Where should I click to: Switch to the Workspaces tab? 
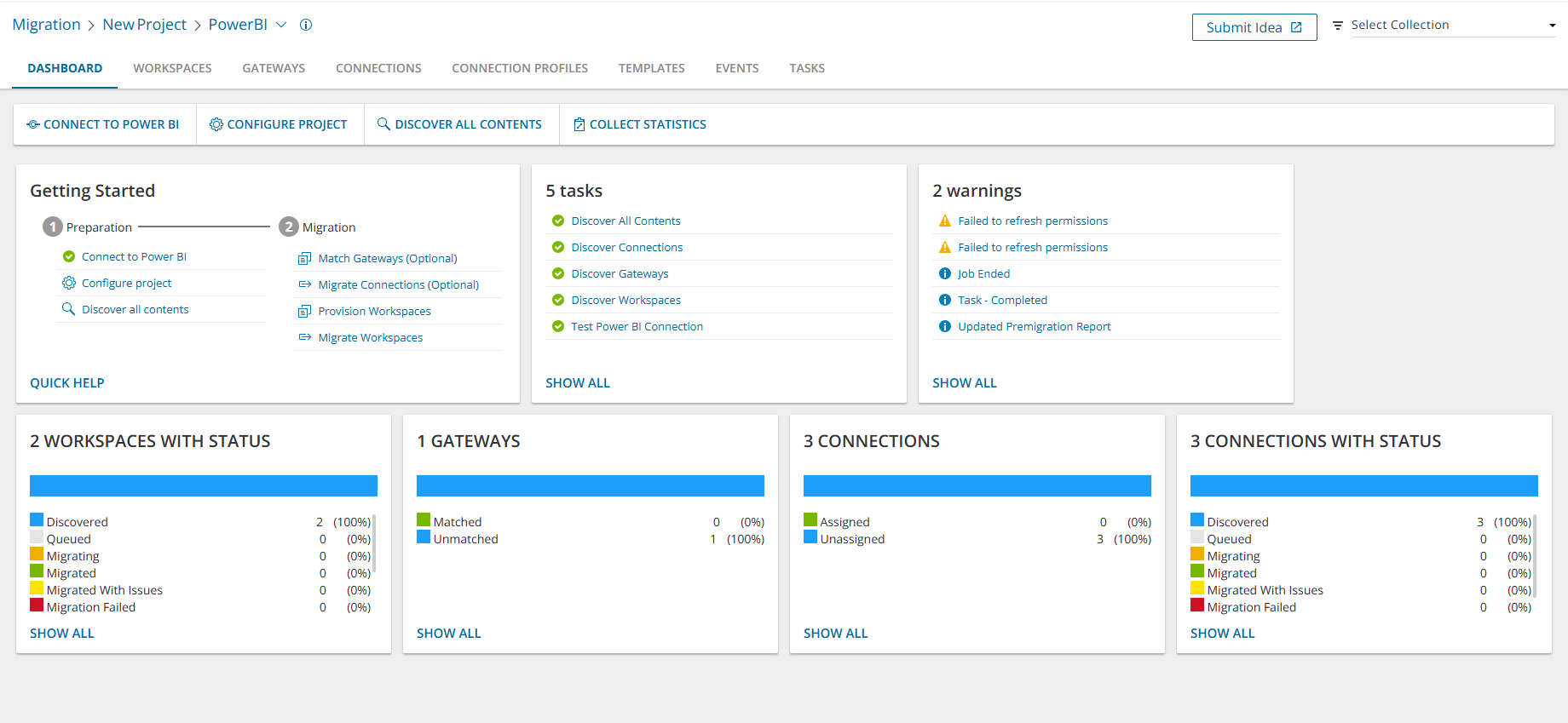coord(172,68)
